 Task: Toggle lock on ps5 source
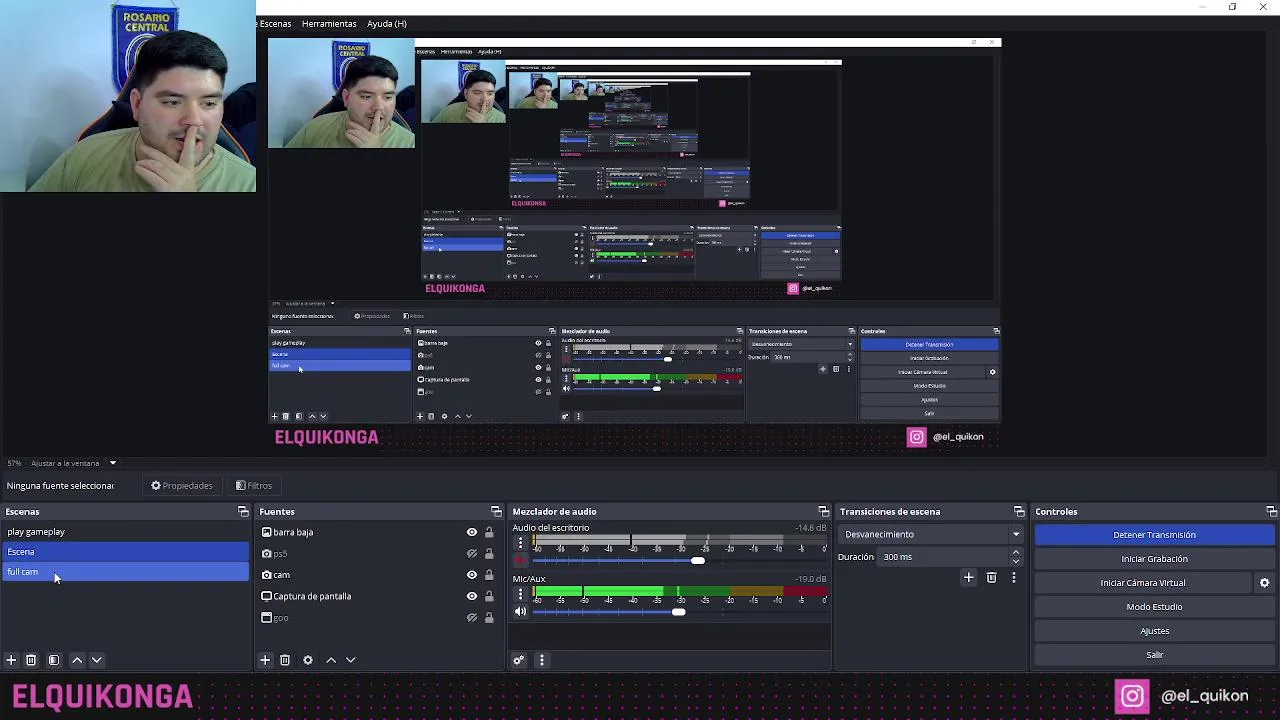(x=489, y=554)
